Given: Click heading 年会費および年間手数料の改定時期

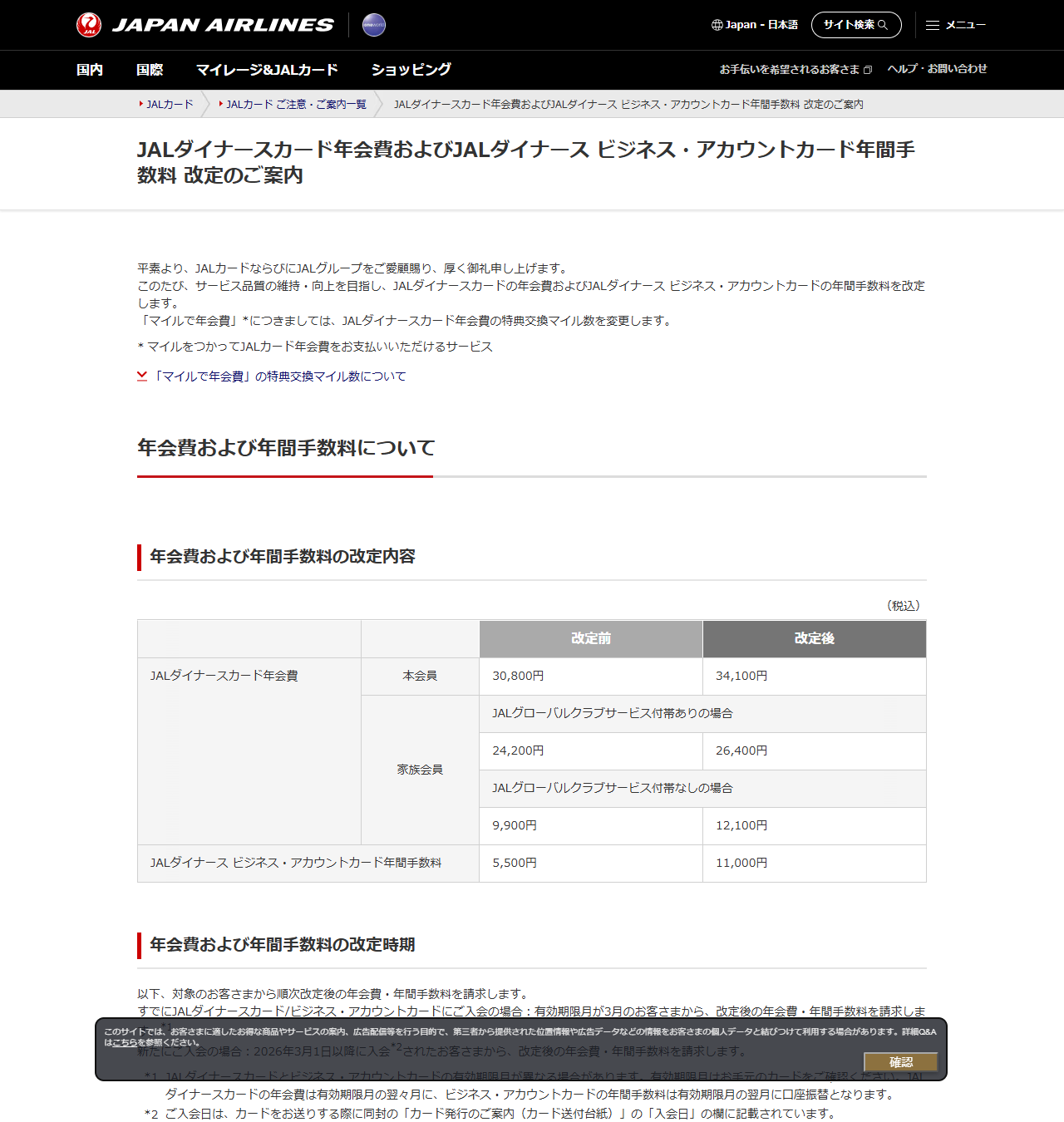Looking at the screenshot, I should (x=283, y=945).
